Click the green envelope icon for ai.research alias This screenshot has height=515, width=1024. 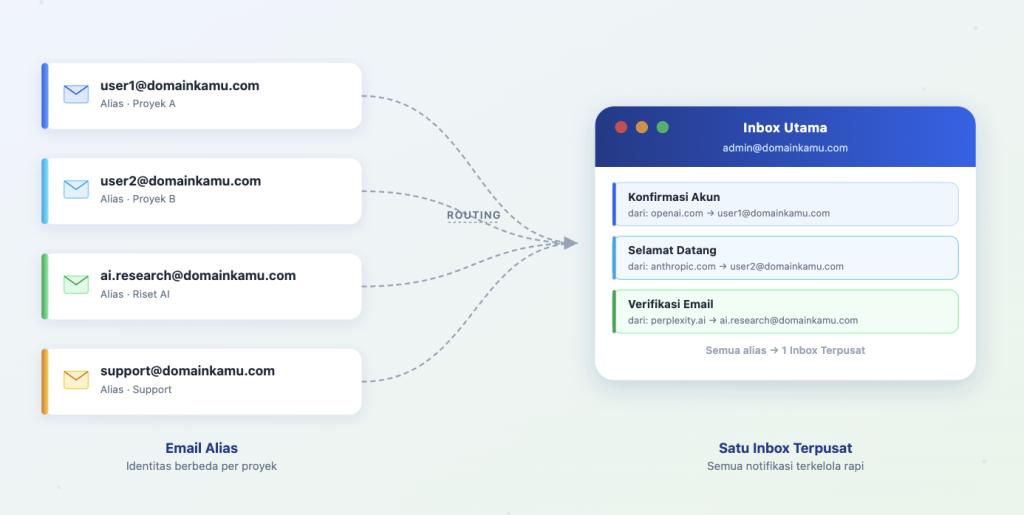coord(76,285)
